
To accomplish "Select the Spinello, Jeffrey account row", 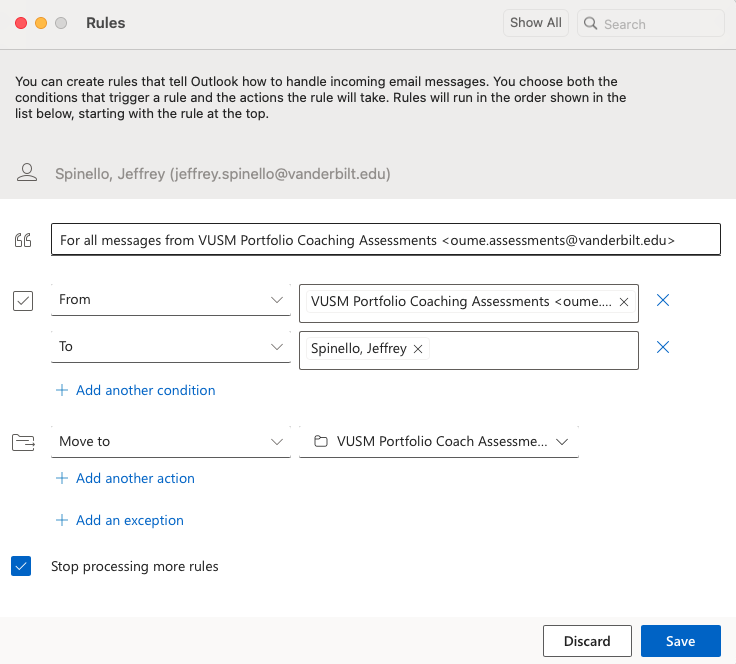I will pos(222,174).
